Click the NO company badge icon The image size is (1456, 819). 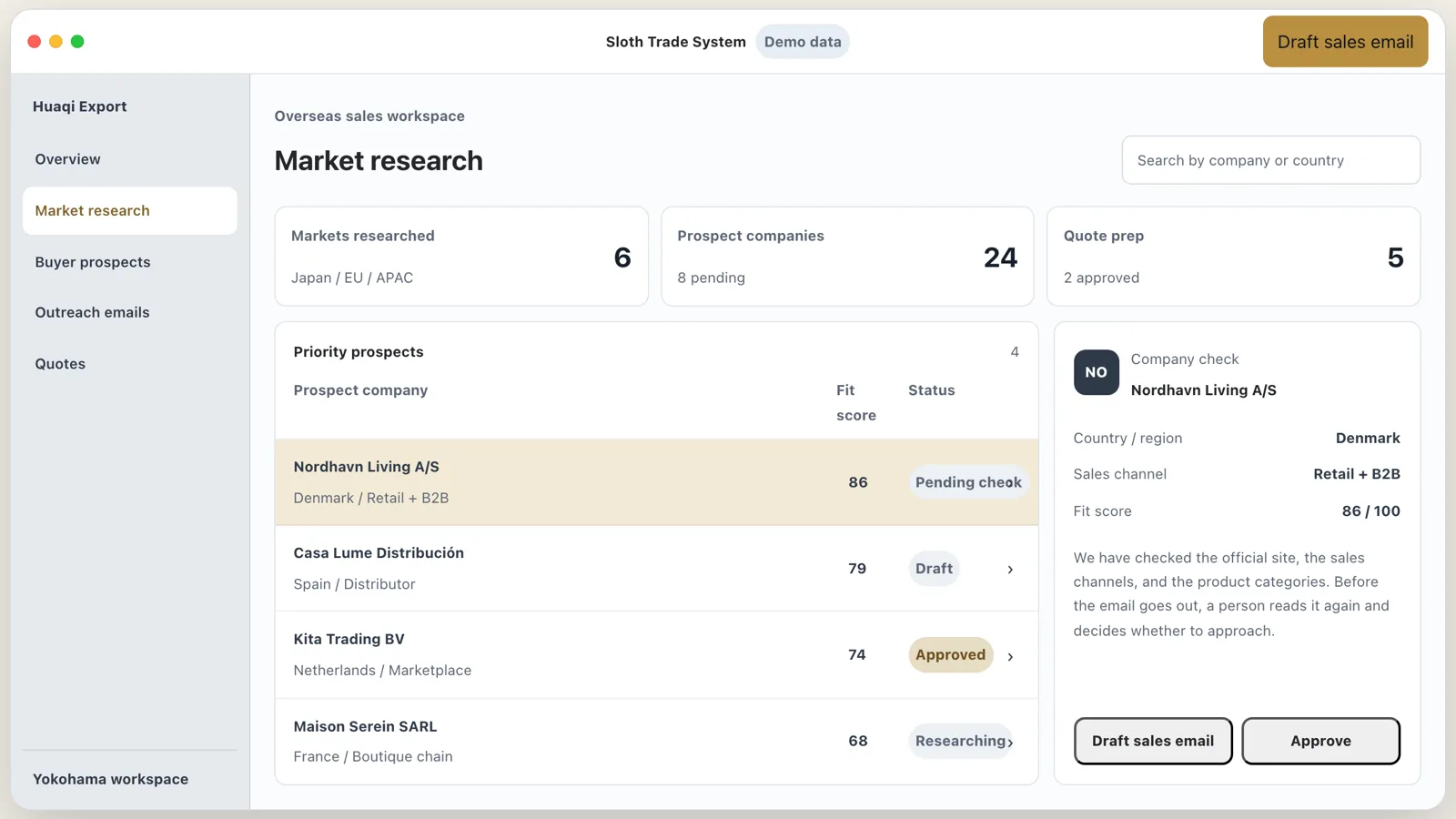[1096, 372]
